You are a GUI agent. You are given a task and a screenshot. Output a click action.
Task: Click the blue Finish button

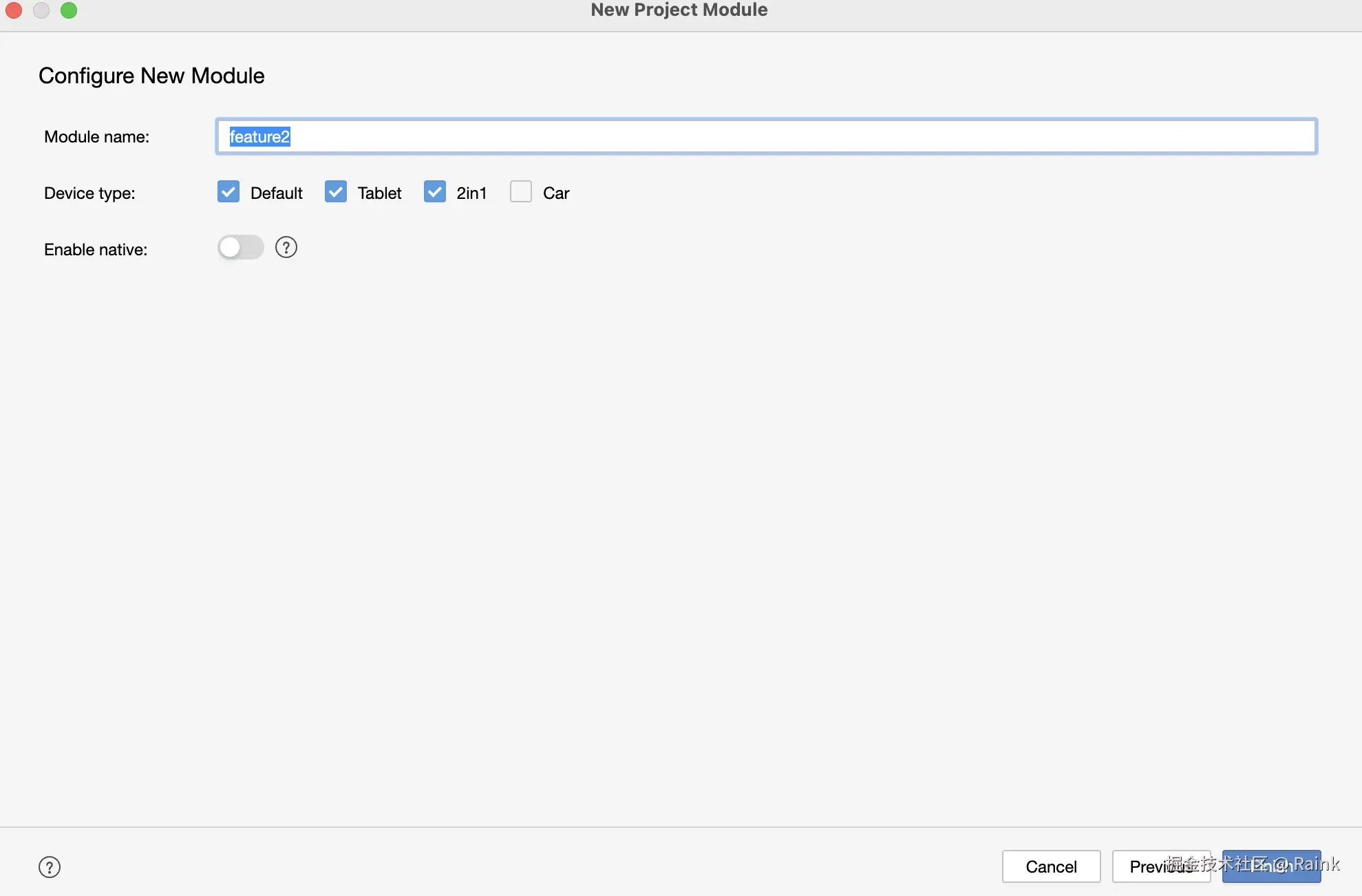(x=1270, y=866)
